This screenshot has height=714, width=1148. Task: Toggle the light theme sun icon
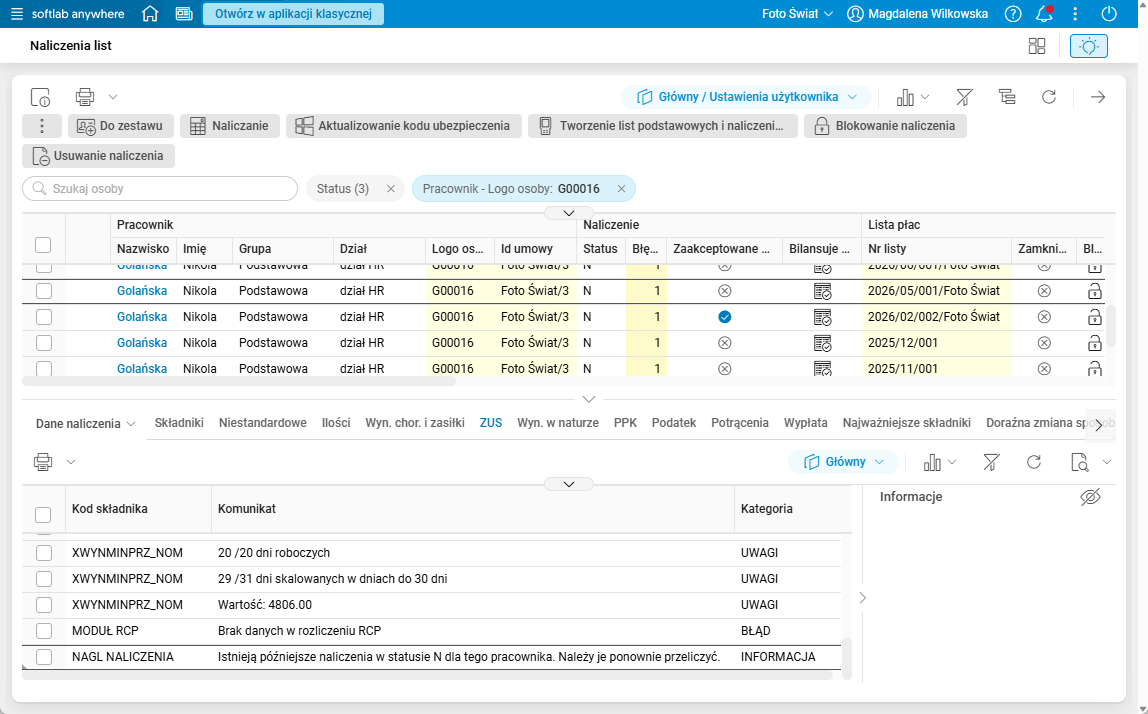[x=1089, y=46]
